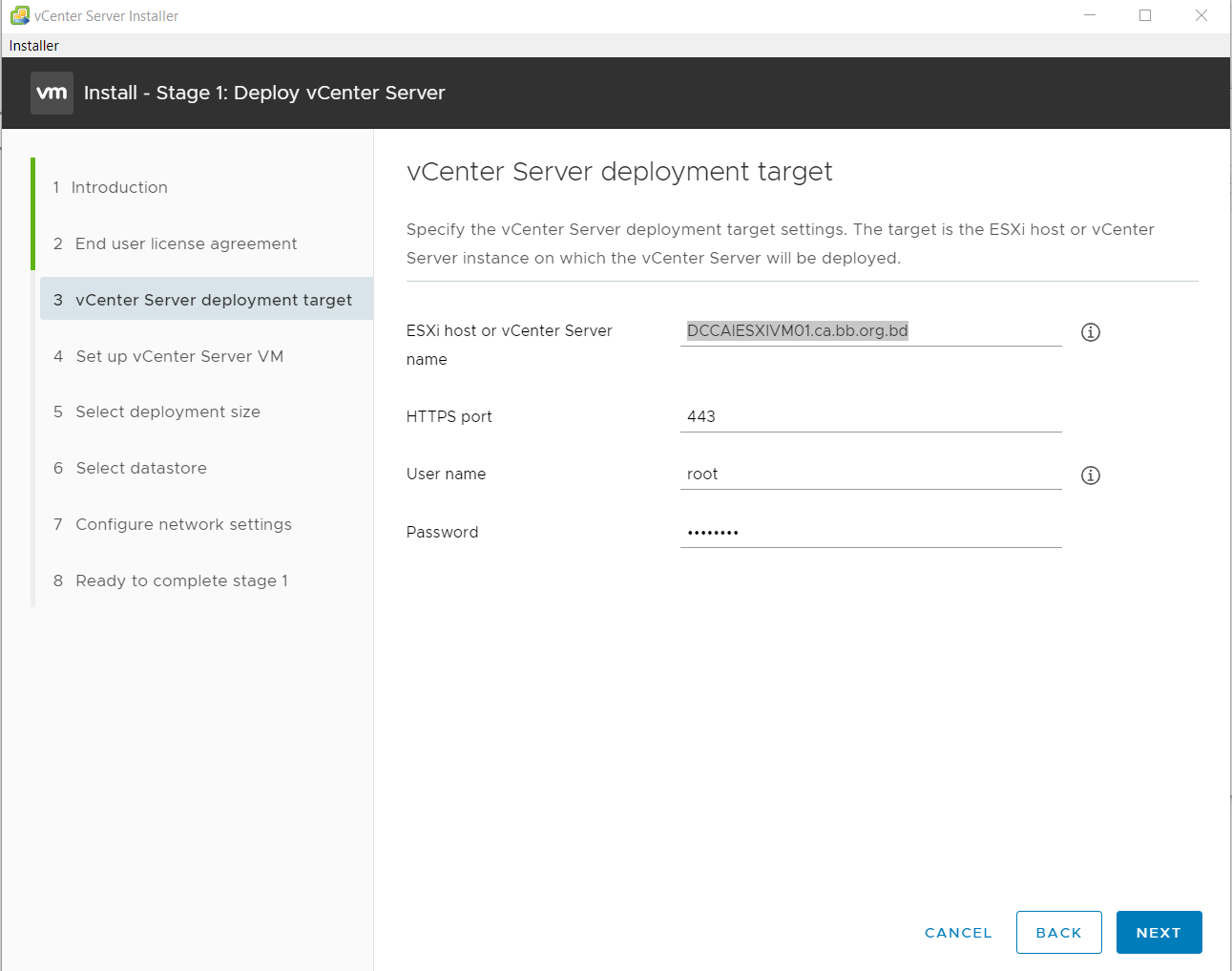Click the 'HTTPS port' label

click(449, 416)
